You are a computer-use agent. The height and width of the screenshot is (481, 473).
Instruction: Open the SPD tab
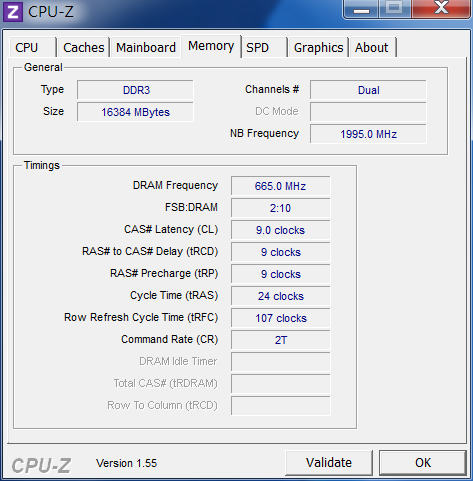pos(264,47)
